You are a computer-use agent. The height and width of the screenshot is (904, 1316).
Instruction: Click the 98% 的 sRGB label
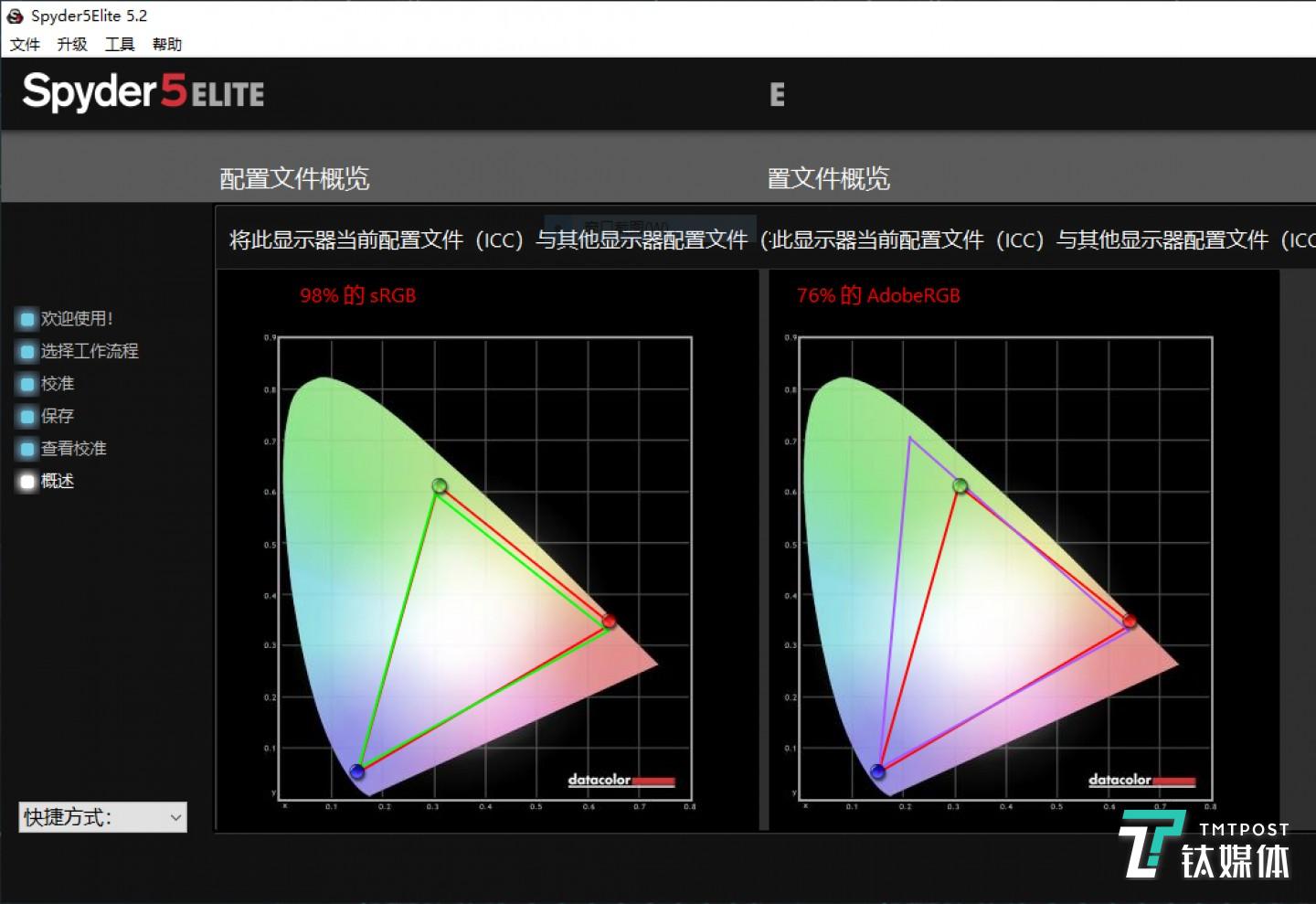[358, 295]
